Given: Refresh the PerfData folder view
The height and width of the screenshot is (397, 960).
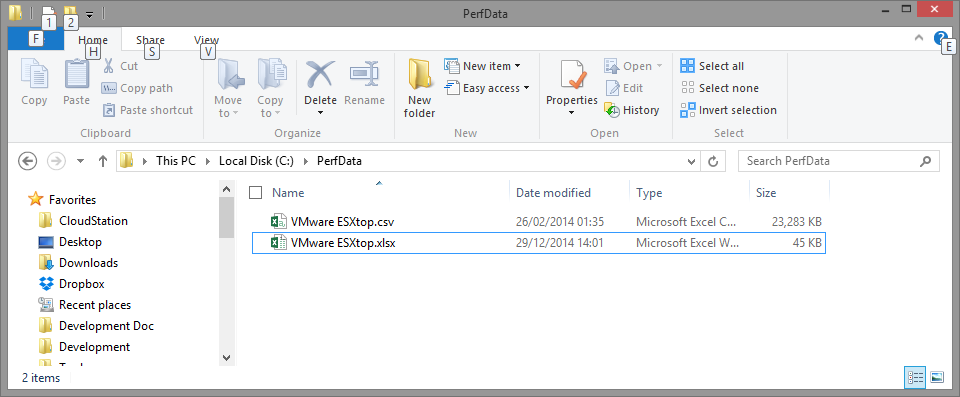Looking at the screenshot, I should (713, 161).
